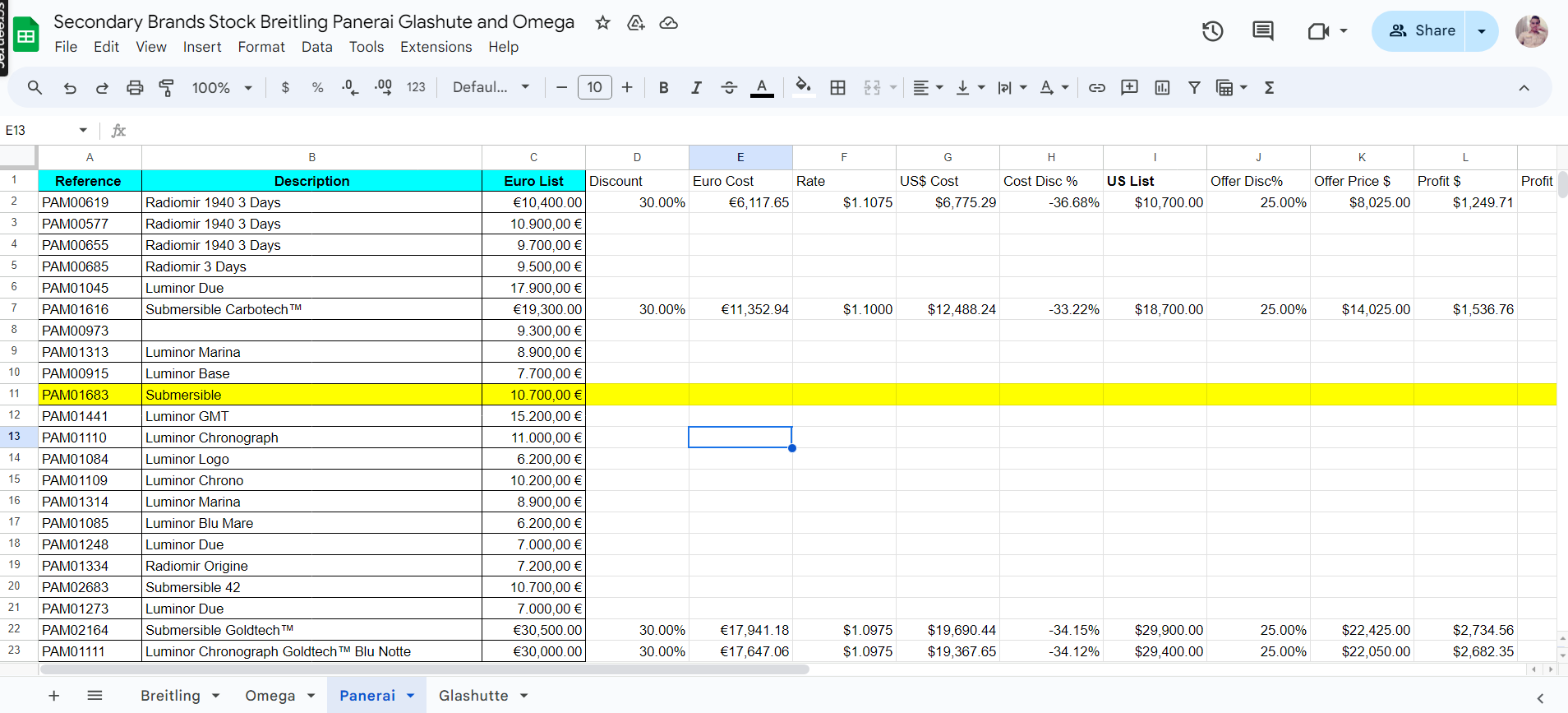Click the horizontal scrollbar
Image resolution: width=1568 pixels, height=713 pixels.
(x=425, y=669)
